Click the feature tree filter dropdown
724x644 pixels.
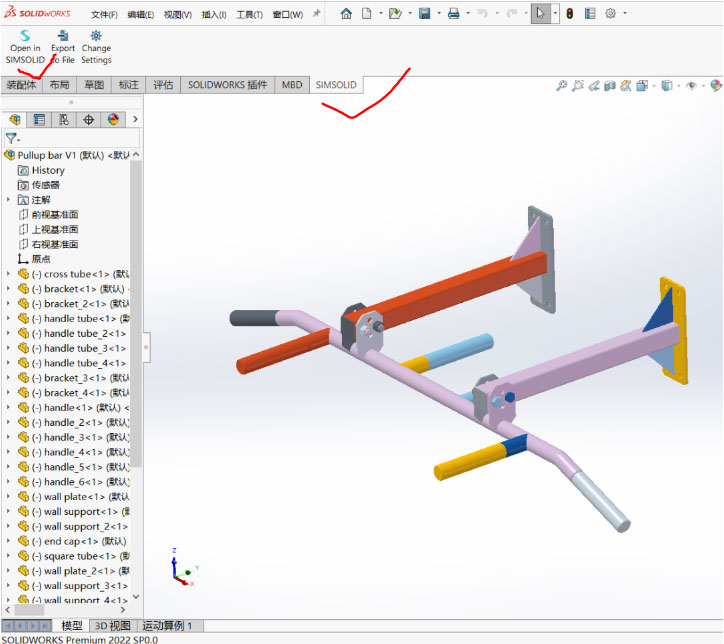point(13,139)
